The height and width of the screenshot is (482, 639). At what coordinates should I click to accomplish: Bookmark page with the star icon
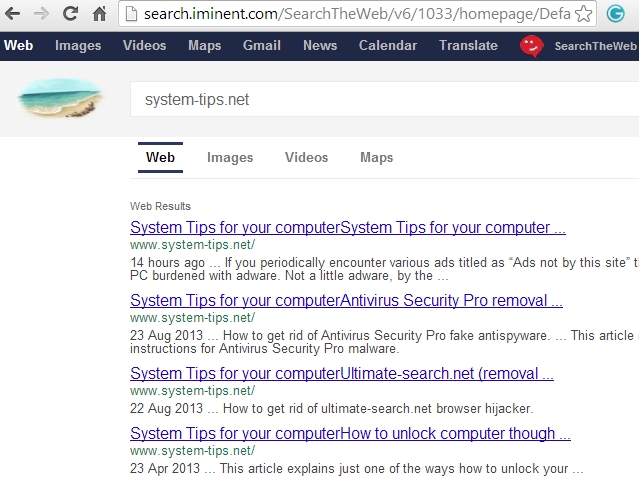[583, 14]
